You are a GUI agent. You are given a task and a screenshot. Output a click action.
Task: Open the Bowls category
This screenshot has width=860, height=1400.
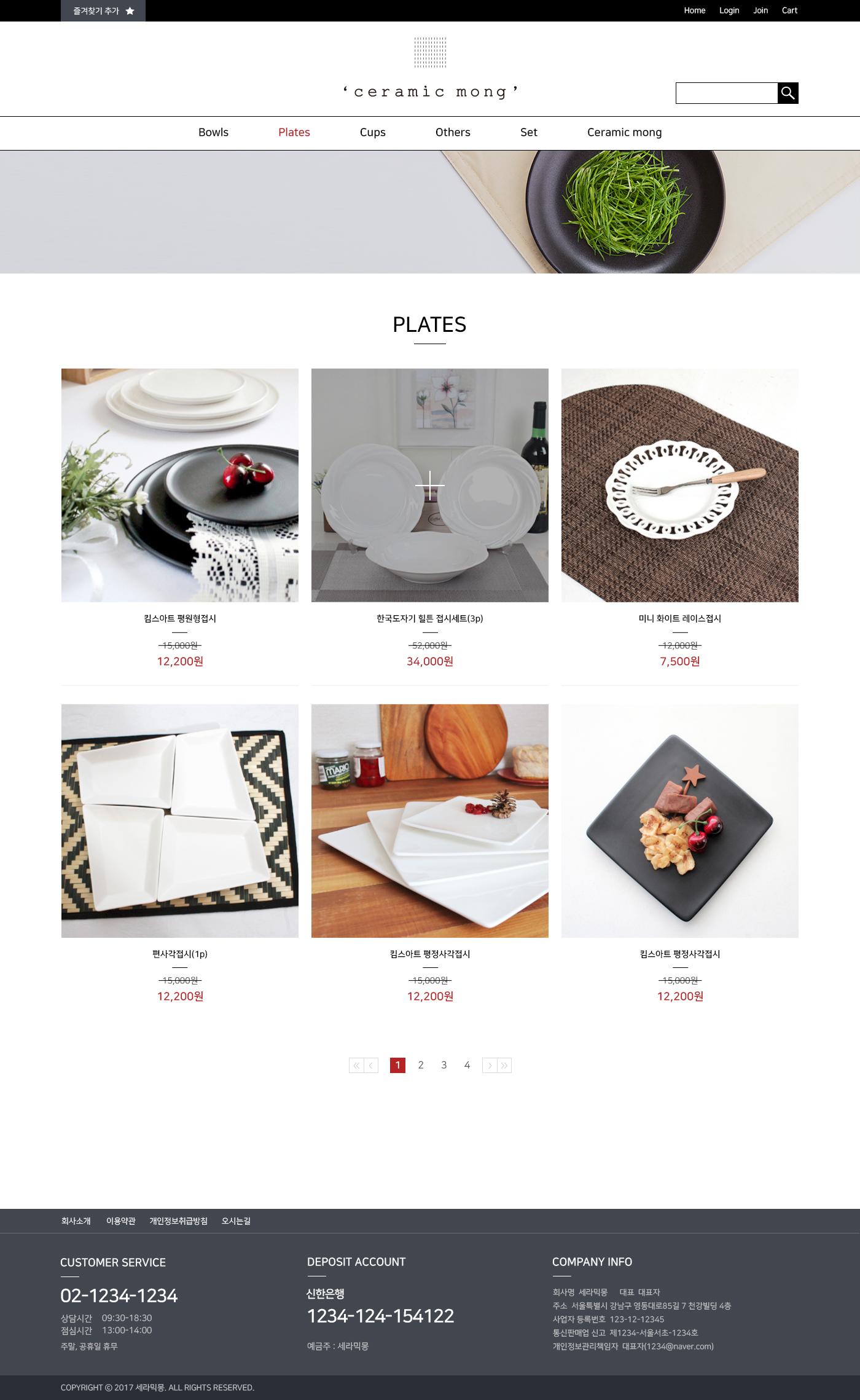coord(213,133)
